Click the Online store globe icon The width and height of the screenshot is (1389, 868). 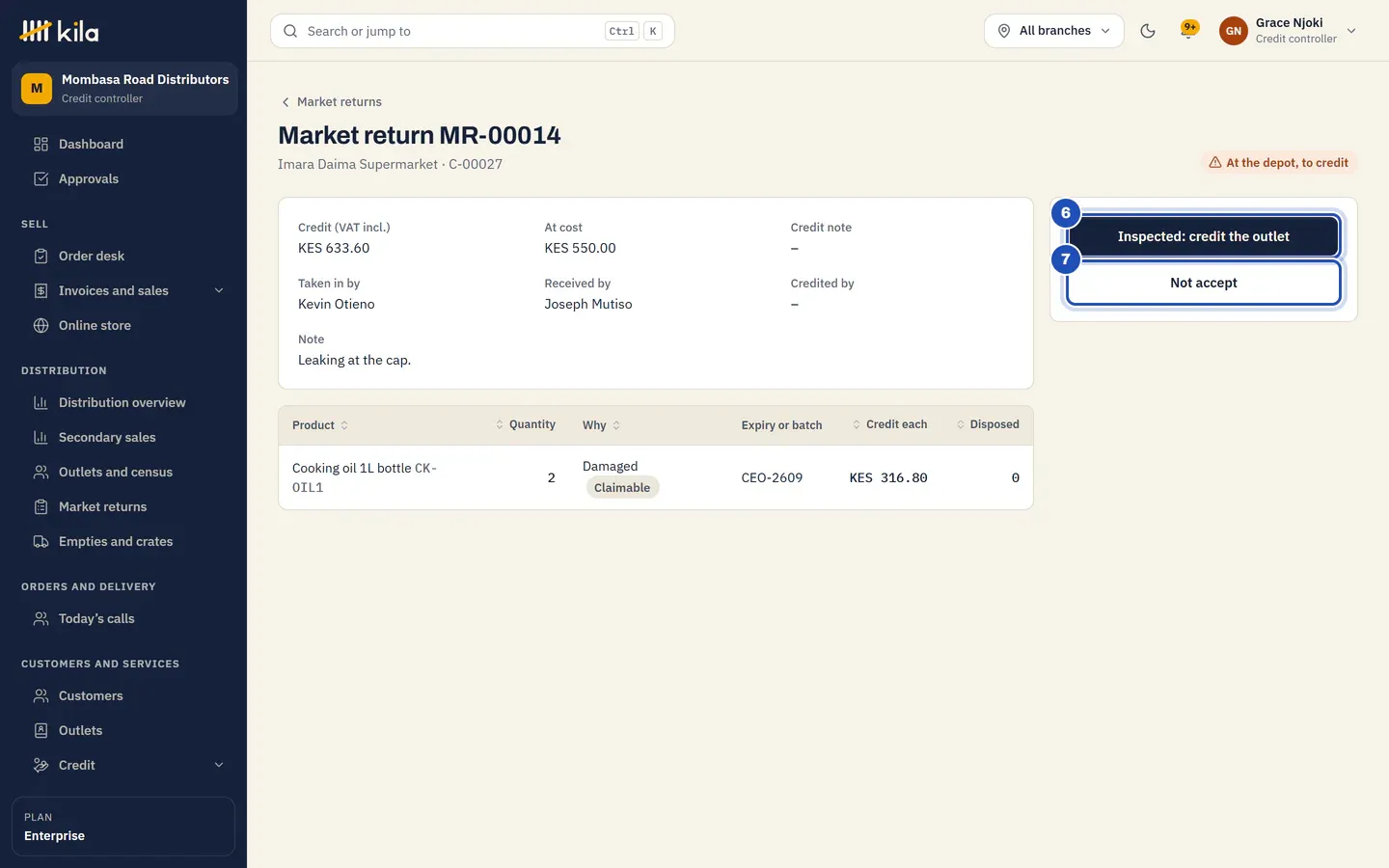pos(41,326)
